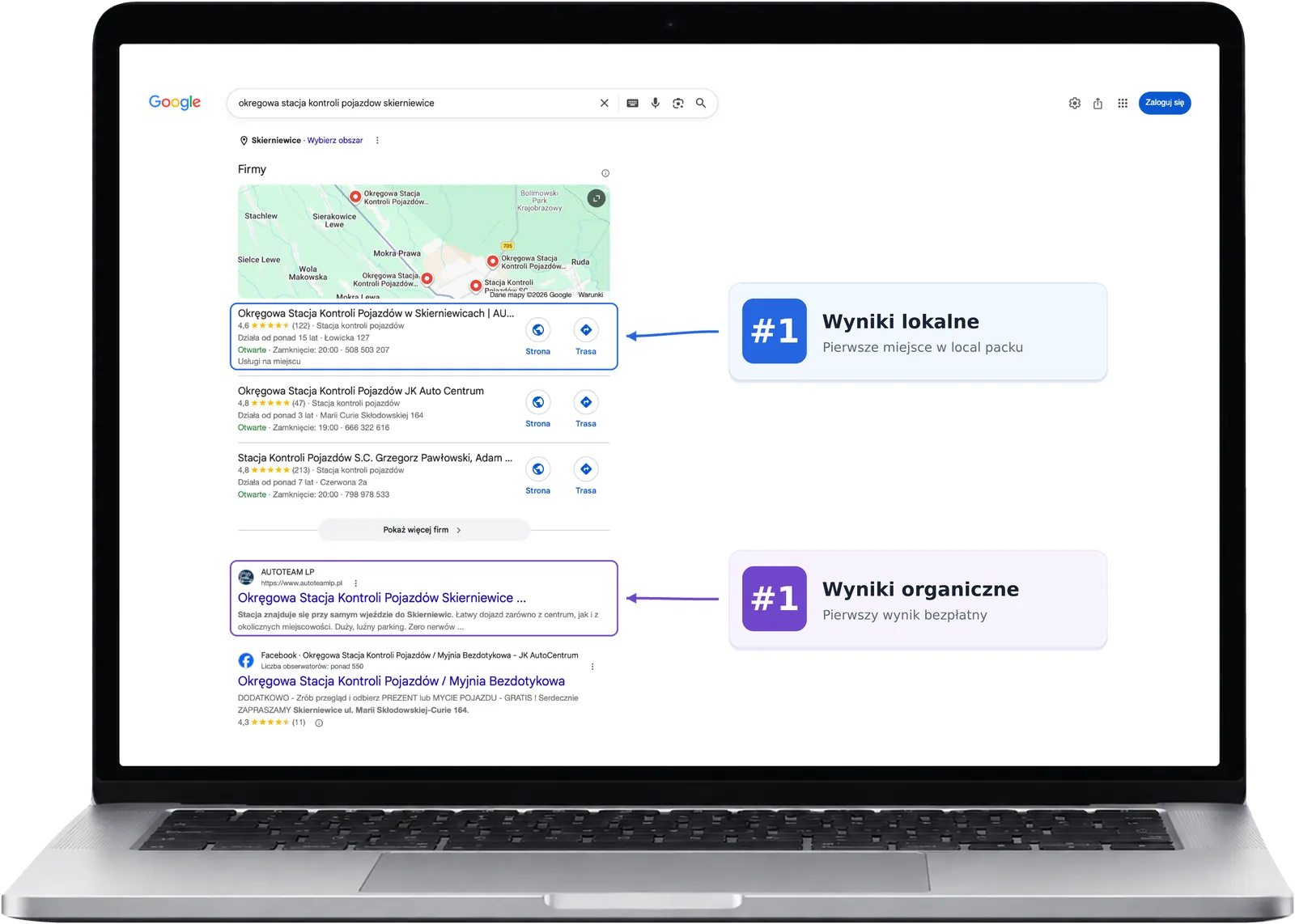
Task: Open the three-dot menu beside Wybierz obszar
Action: (377, 140)
